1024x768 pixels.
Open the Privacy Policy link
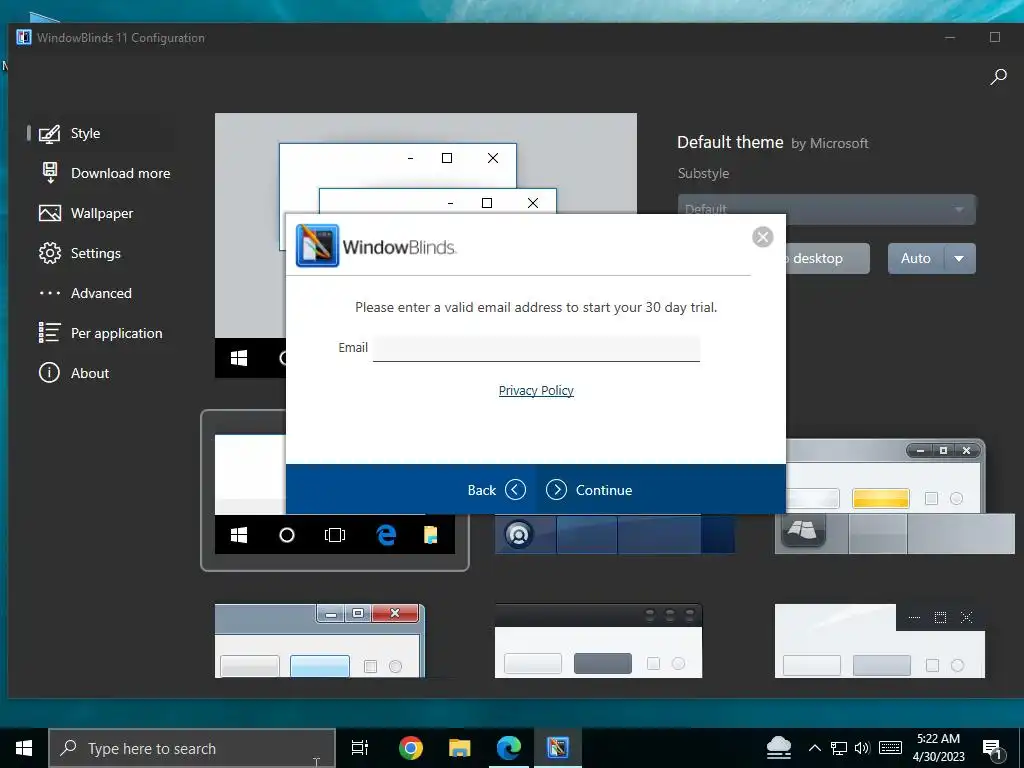536,391
